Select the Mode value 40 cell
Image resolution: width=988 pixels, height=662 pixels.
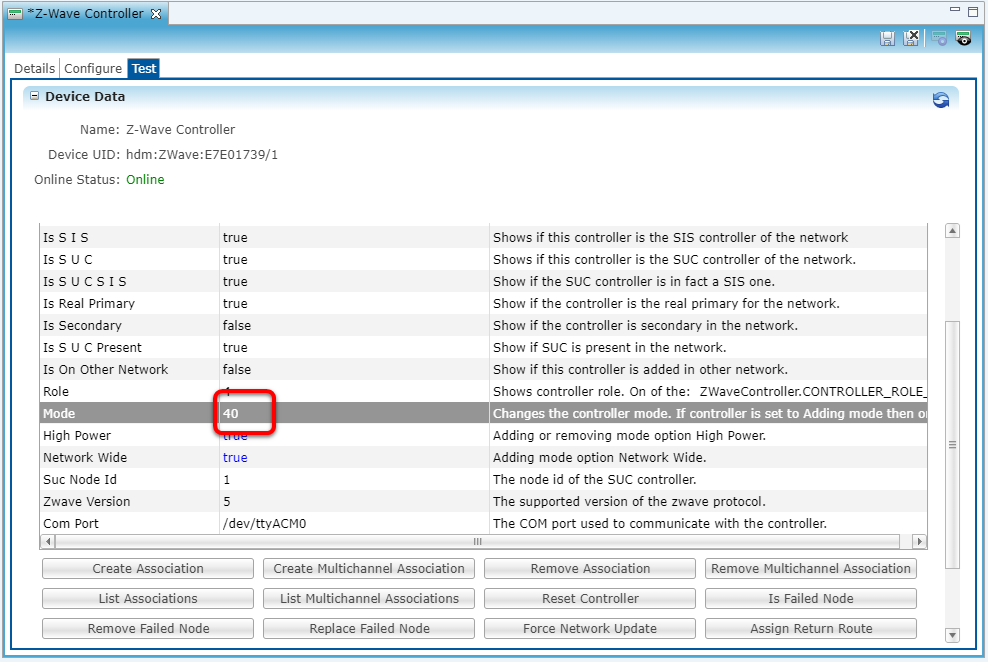point(354,413)
